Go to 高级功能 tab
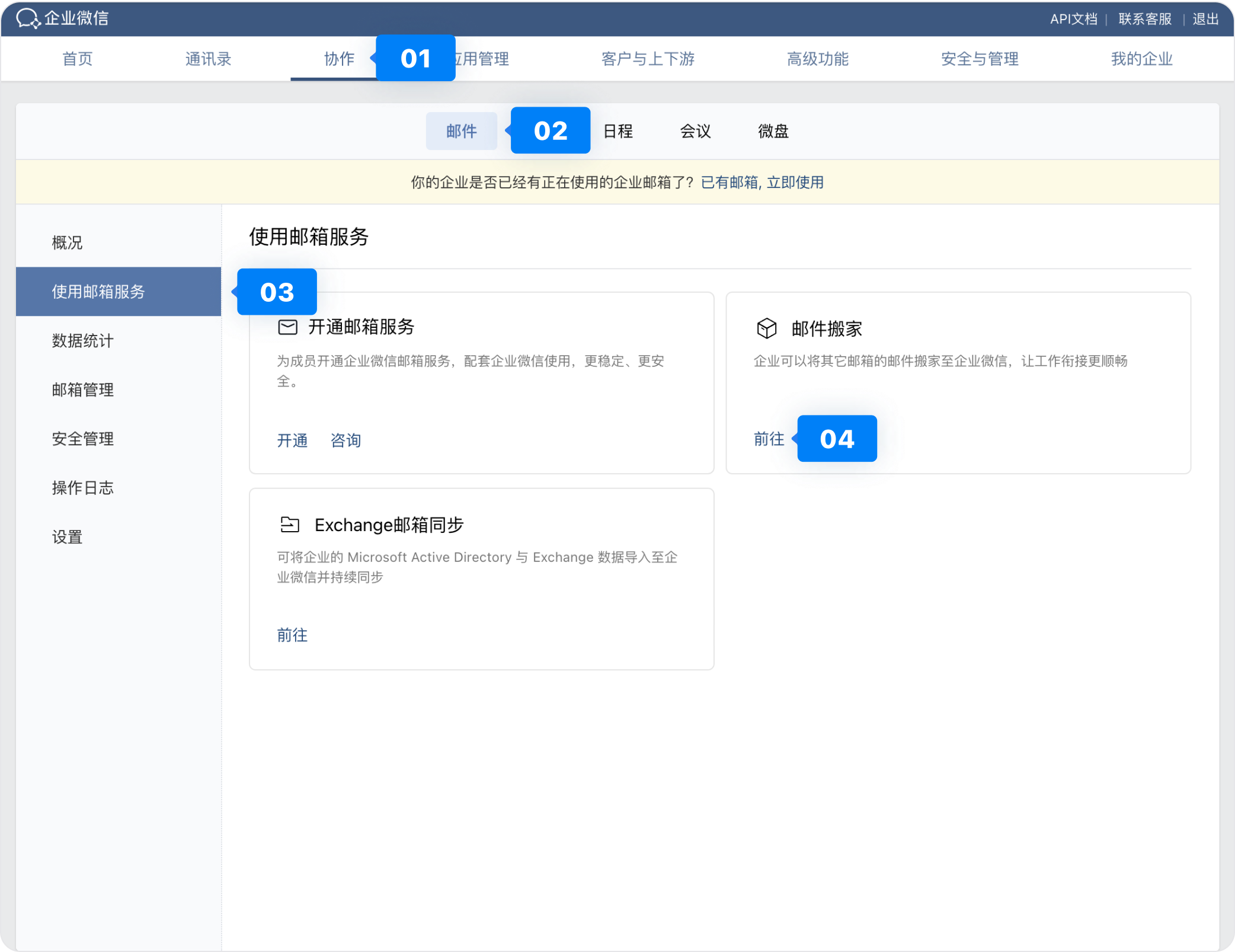1235x952 pixels. 817,59
